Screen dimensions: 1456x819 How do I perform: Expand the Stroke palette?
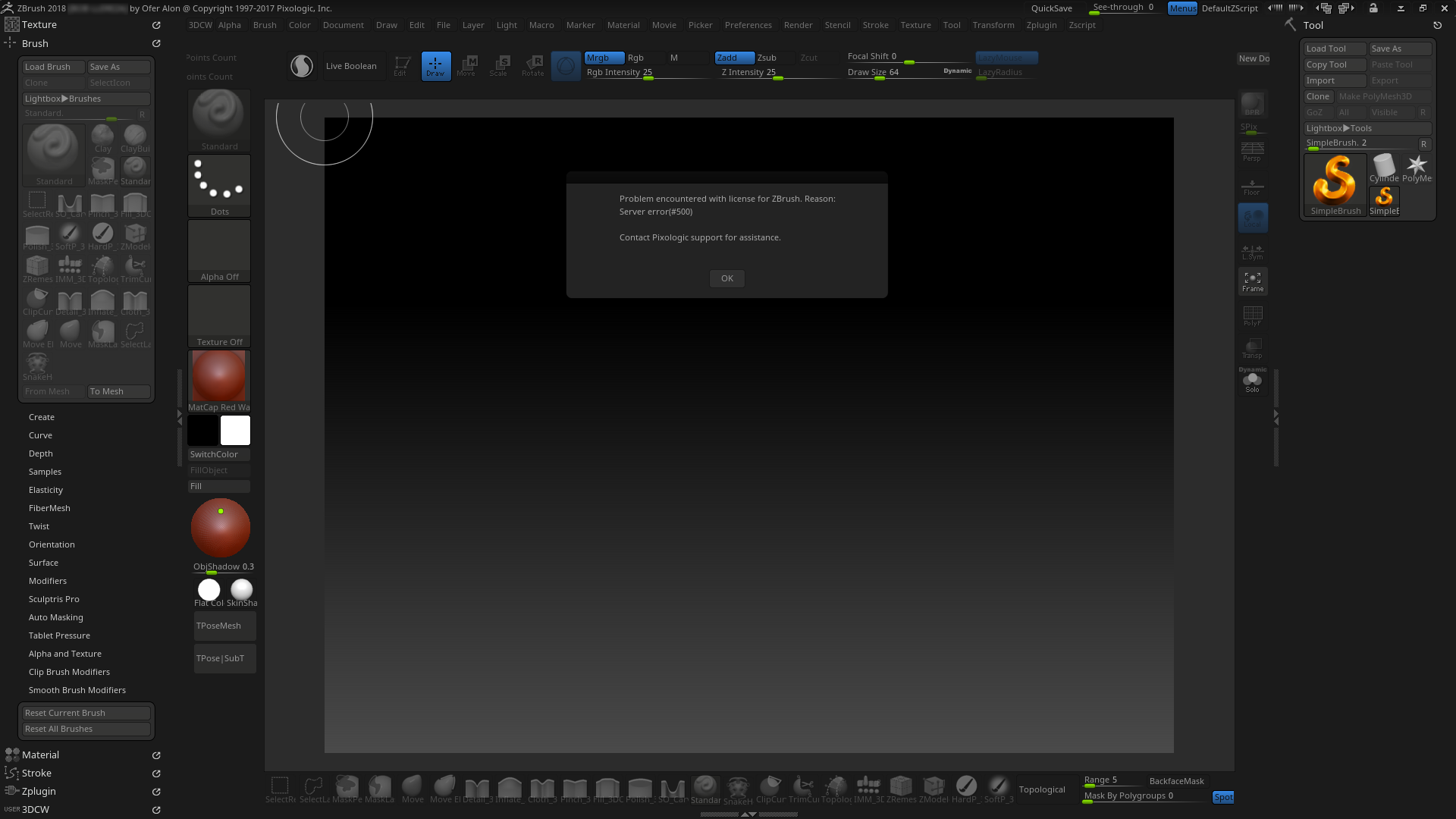tap(36, 773)
